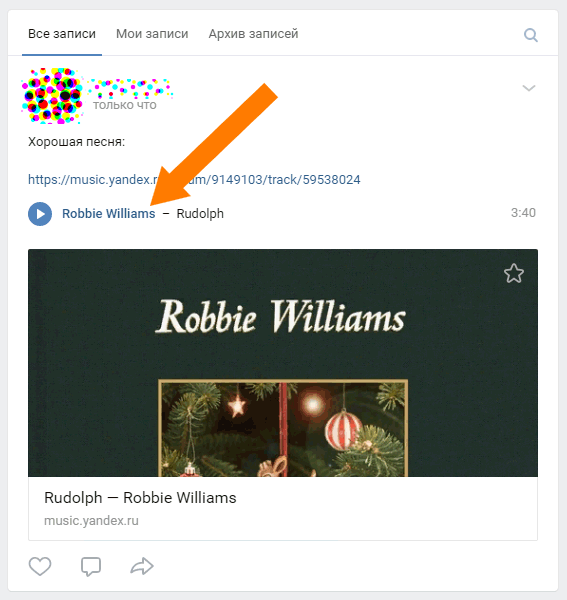The height and width of the screenshot is (600, 567).
Task: Open the только что post timestamp
Action: pyautogui.click(x=125, y=105)
